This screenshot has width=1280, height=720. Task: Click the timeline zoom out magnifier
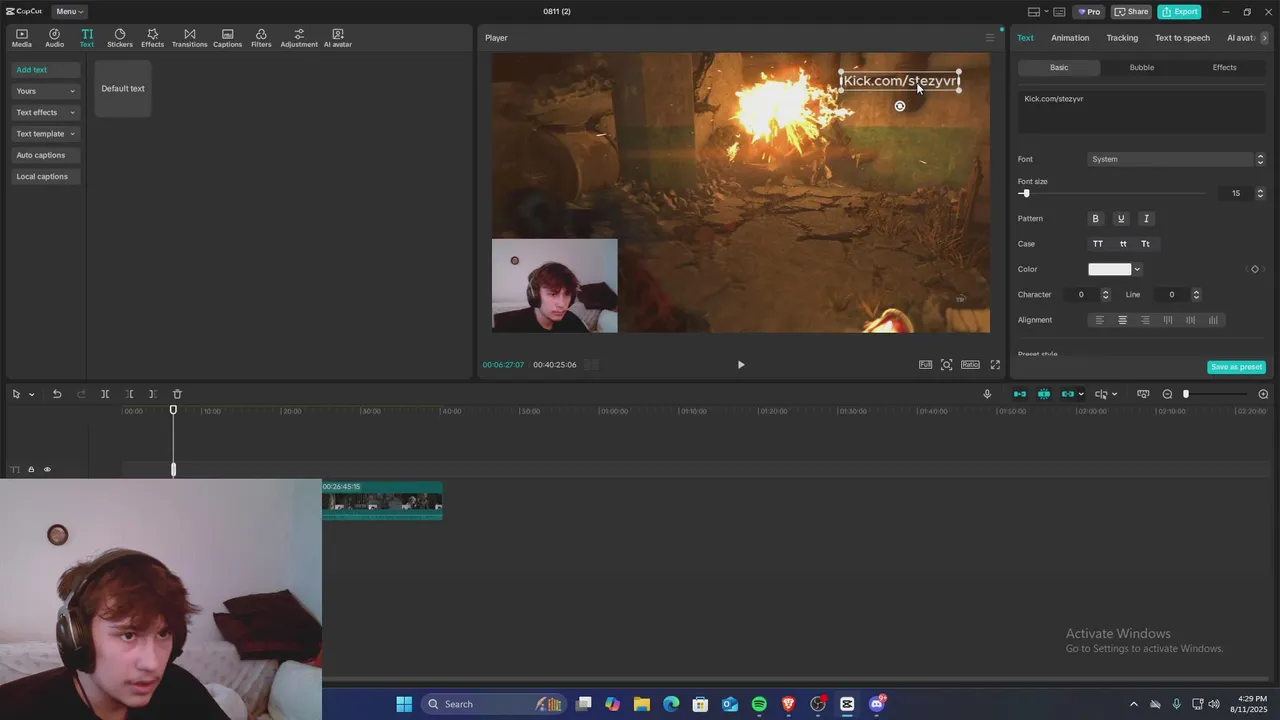coord(1167,394)
